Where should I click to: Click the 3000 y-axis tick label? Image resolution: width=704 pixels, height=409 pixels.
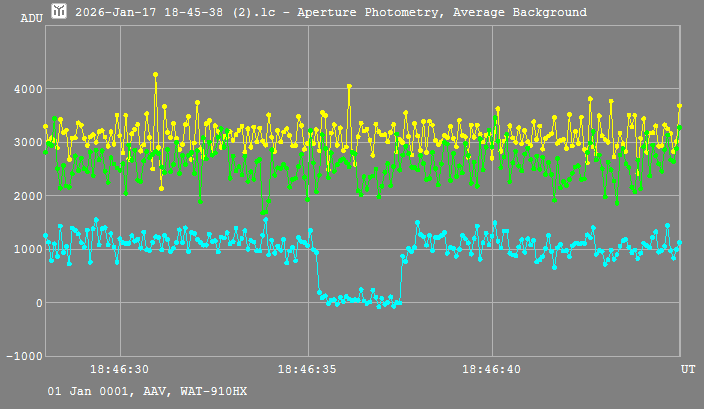(28, 143)
